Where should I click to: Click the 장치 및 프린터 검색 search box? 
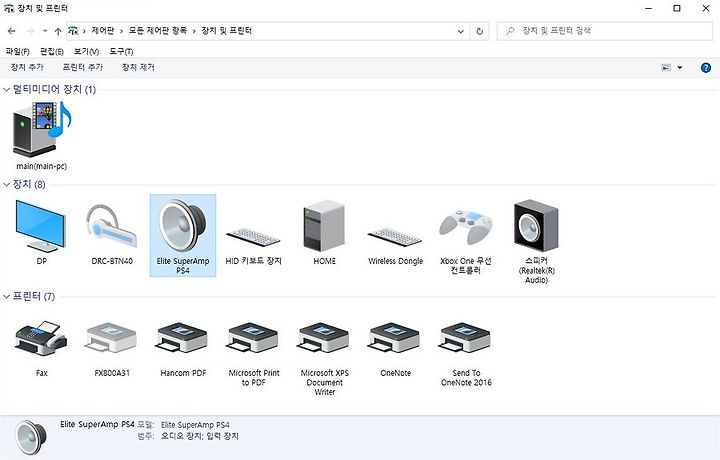pos(605,31)
